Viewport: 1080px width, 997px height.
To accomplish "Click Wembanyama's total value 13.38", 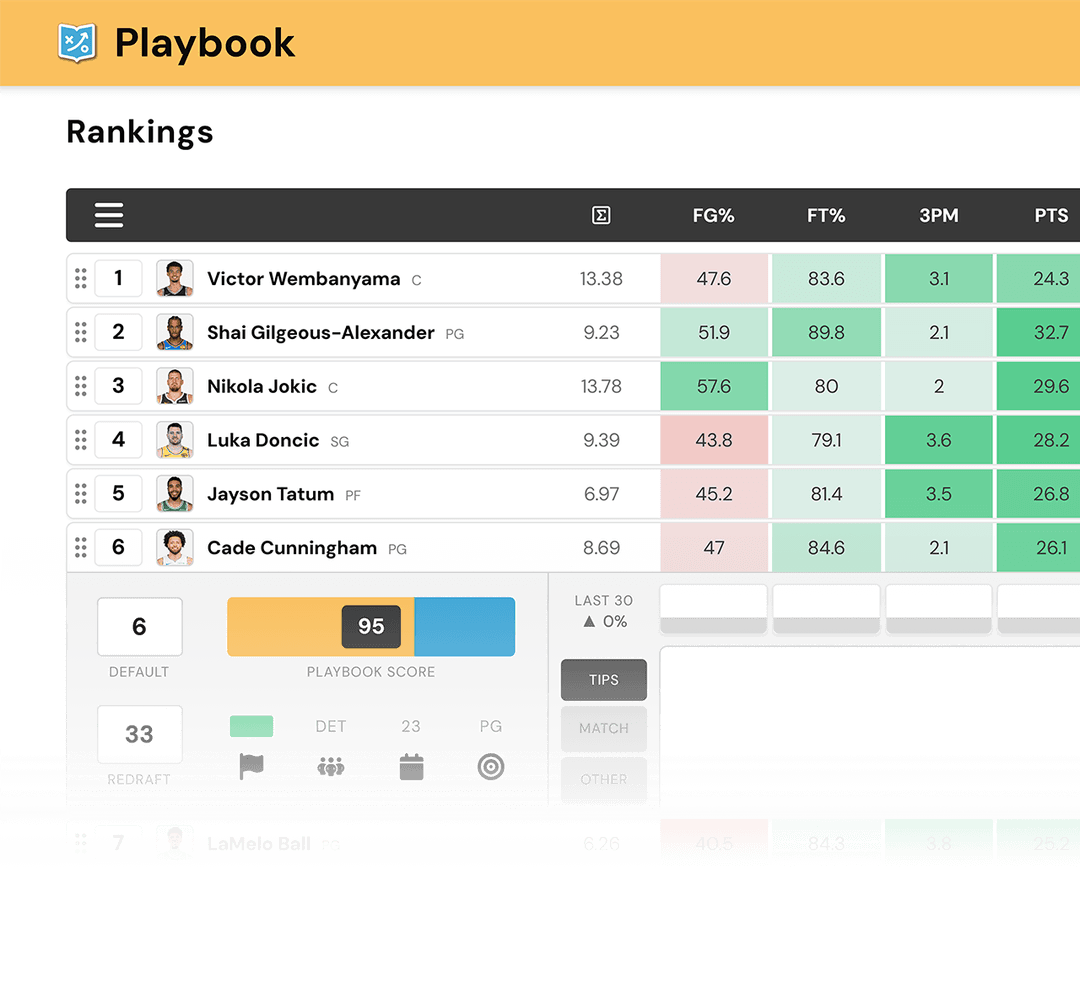I will click(601, 279).
